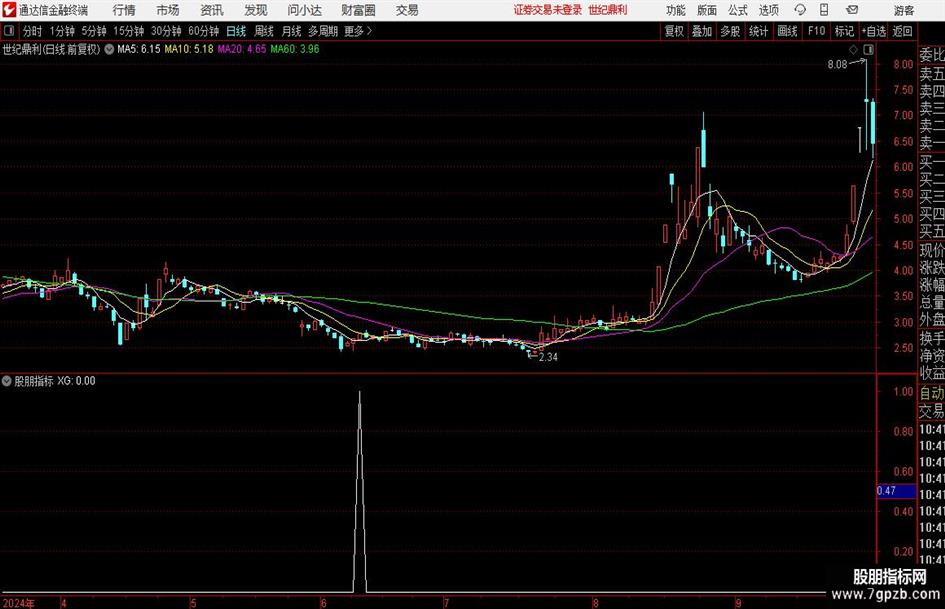
Task: Open the 财富圈 menu
Action: 358,10
